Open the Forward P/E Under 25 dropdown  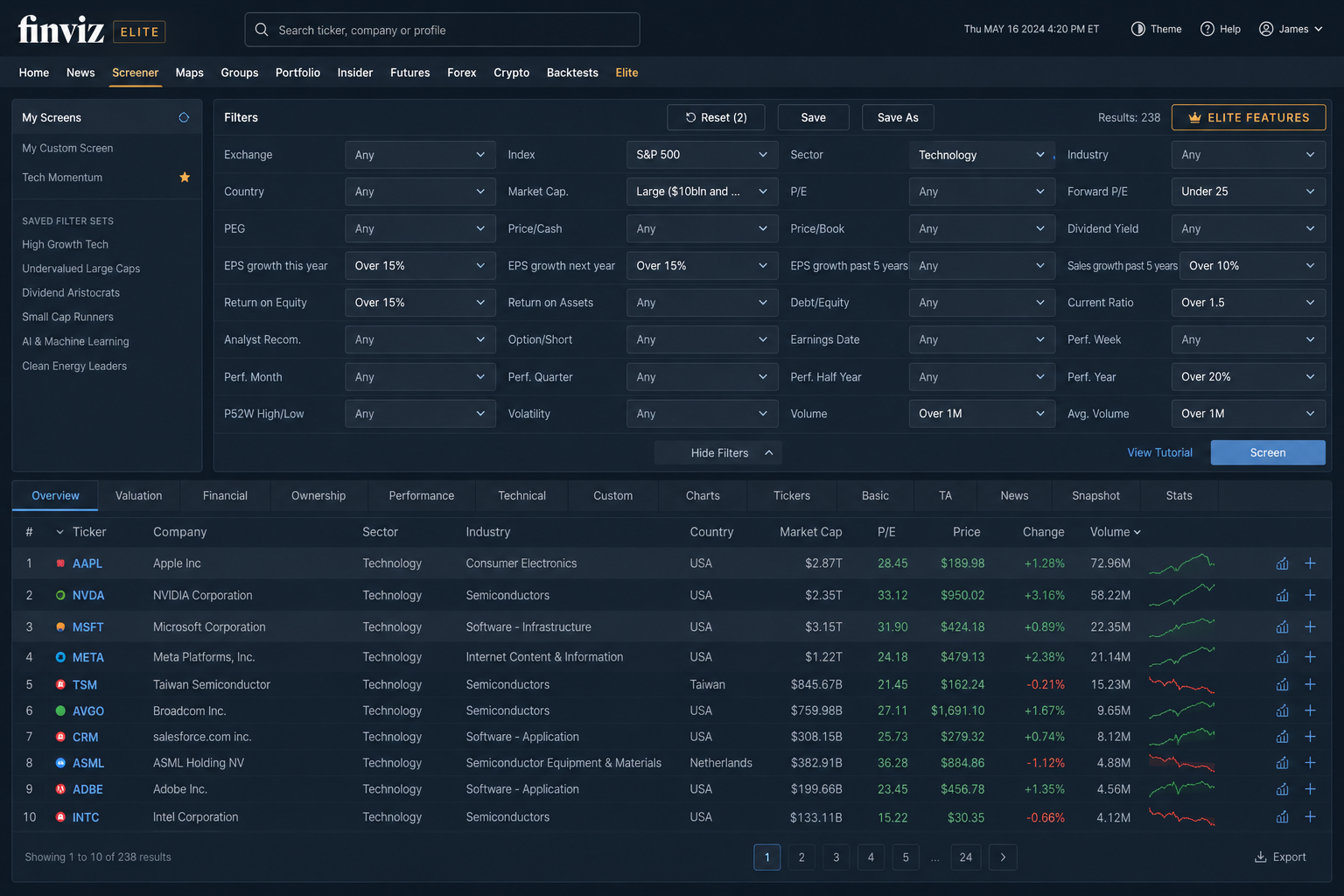click(x=1249, y=192)
